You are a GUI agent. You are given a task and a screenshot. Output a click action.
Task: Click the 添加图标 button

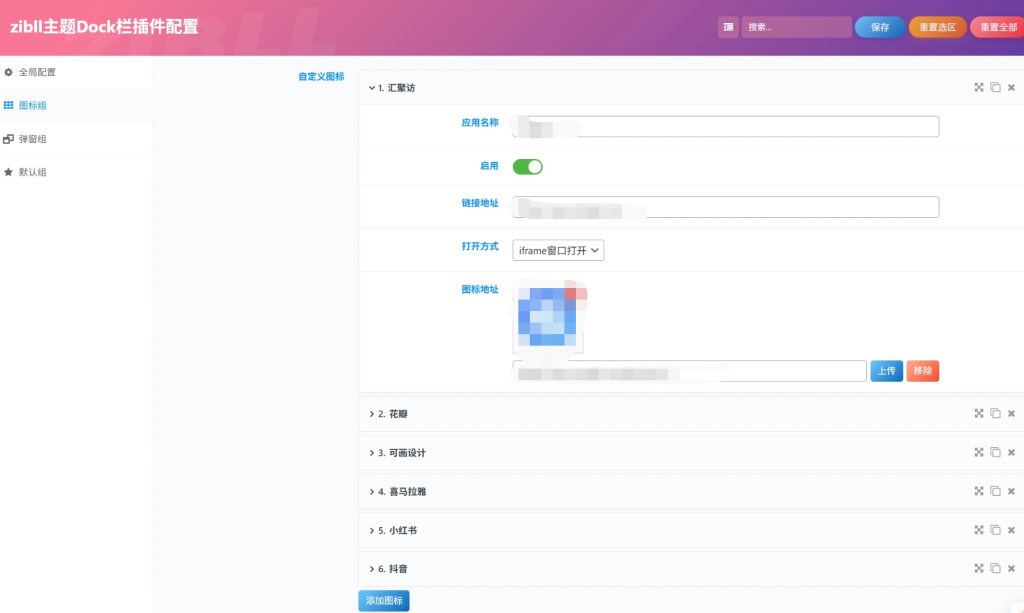pyautogui.click(x=384, y=601)
